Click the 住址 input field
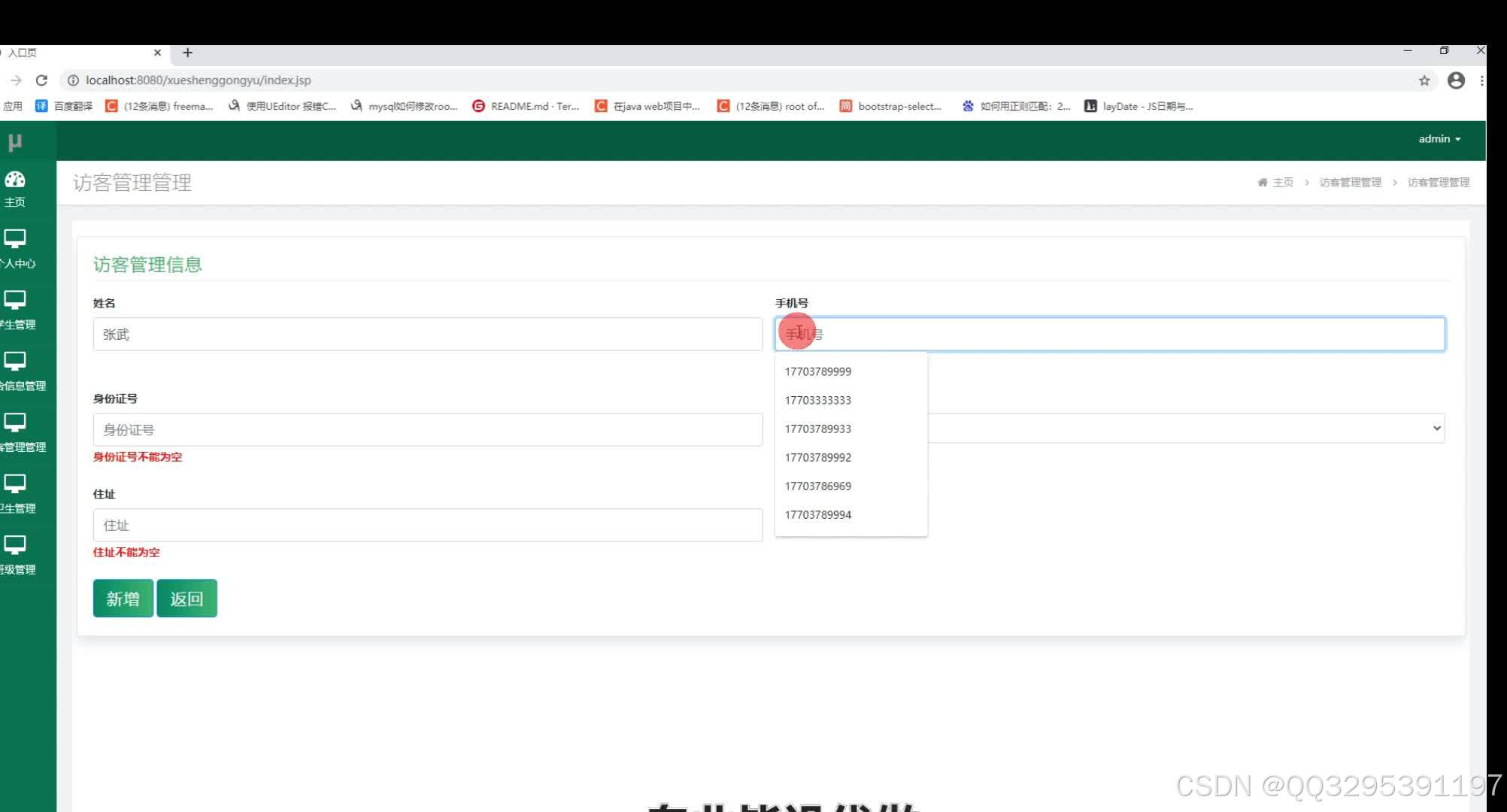The height and width of the screenshot is (812, 1507). click(428, 525)
